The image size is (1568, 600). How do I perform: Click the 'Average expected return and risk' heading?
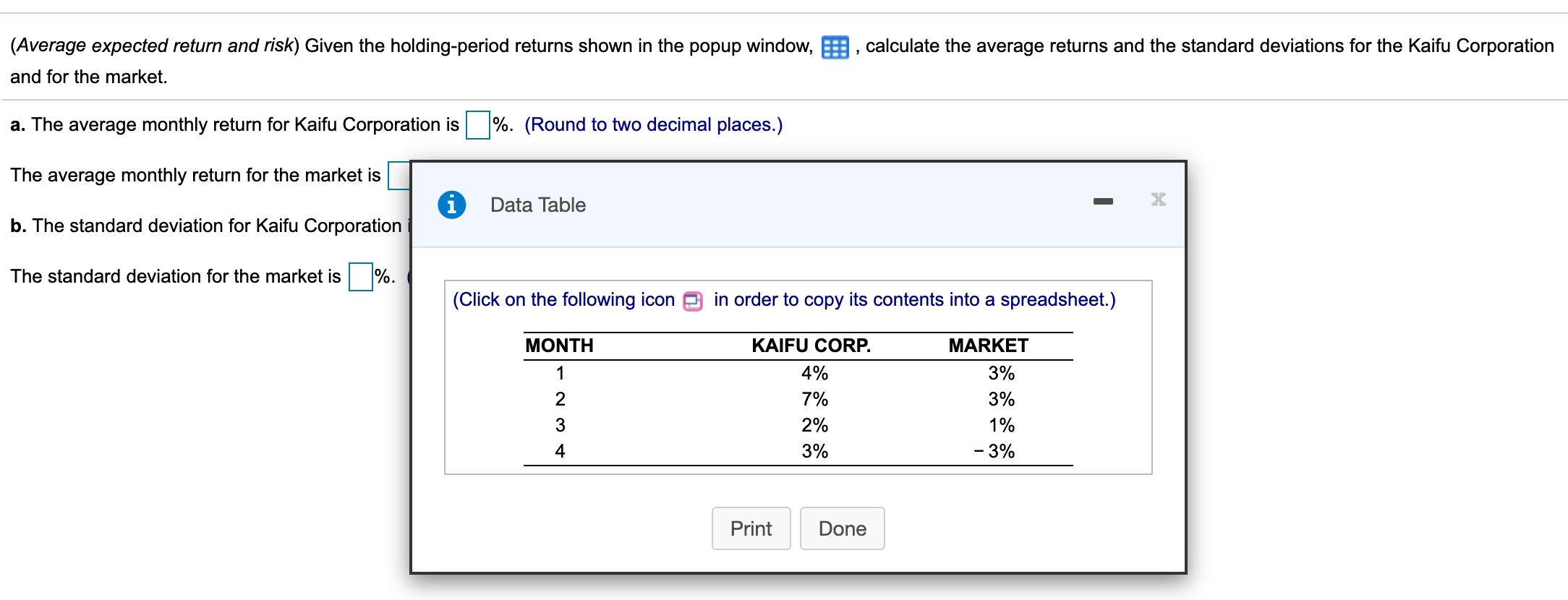coord(155,46)
